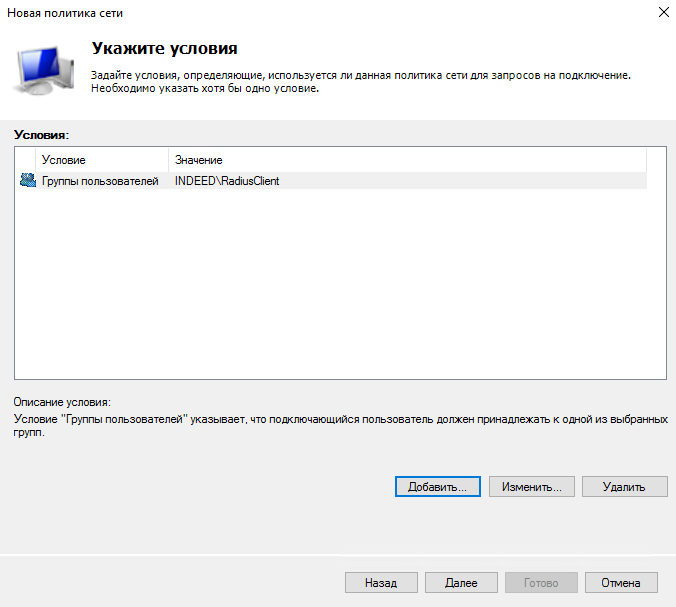676x607 pixels.
Task: Select the Группы пользователей condition row
Action: pos(99,181)
